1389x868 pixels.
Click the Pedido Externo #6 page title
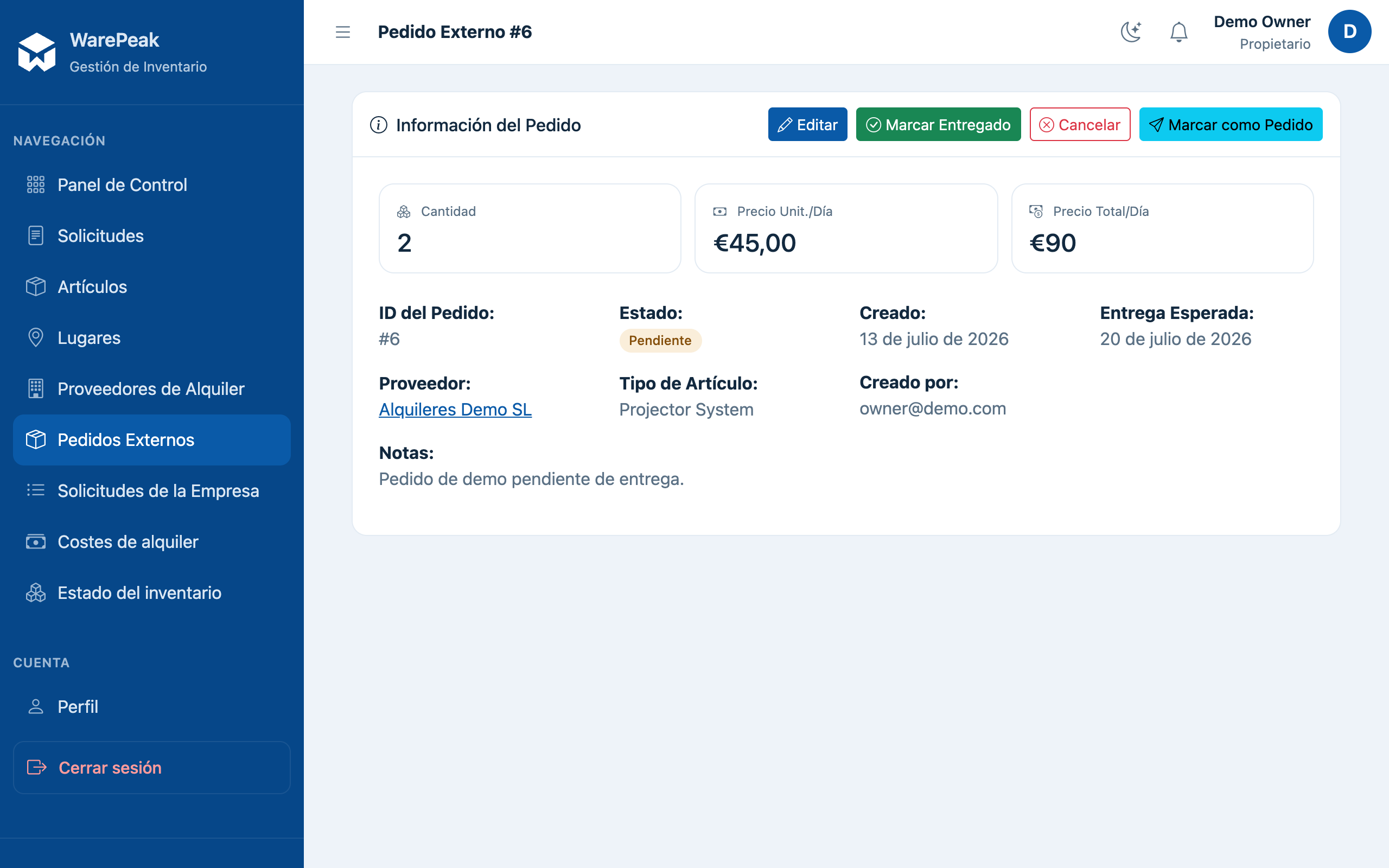coord(455,31)
